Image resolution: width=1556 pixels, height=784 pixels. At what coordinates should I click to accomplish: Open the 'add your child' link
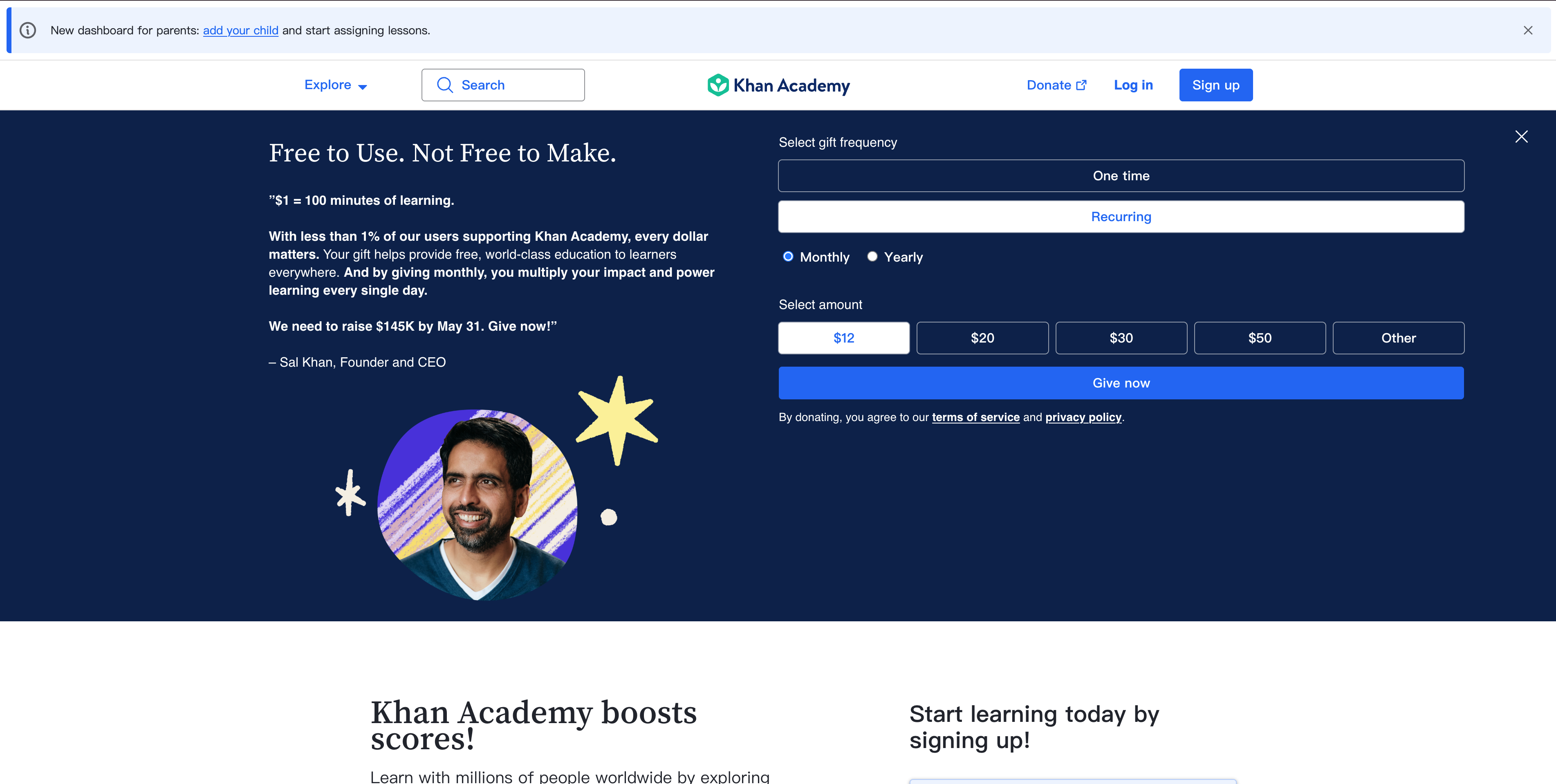[240, 30]
